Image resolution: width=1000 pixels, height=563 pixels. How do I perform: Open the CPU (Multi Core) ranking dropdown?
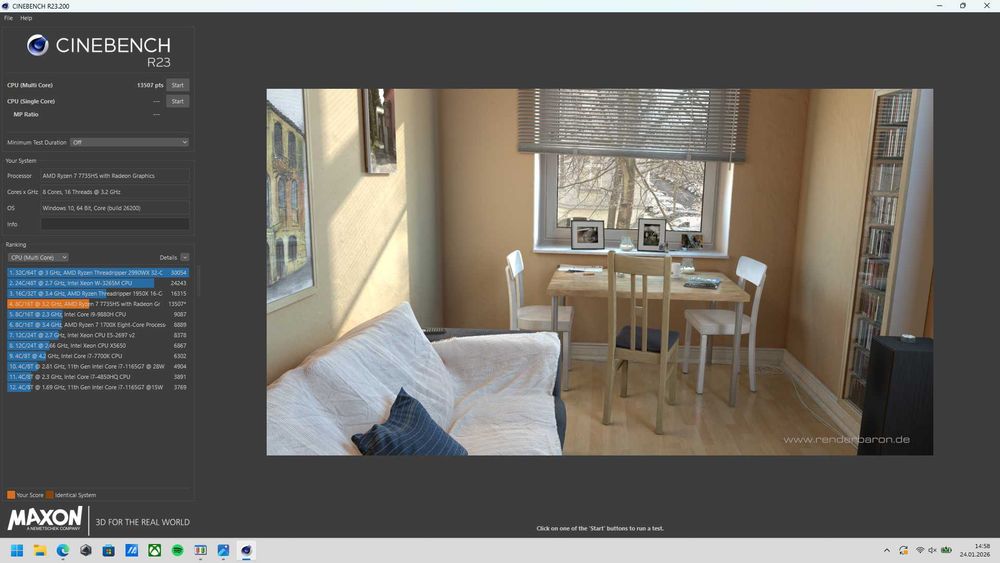[38, 258]
